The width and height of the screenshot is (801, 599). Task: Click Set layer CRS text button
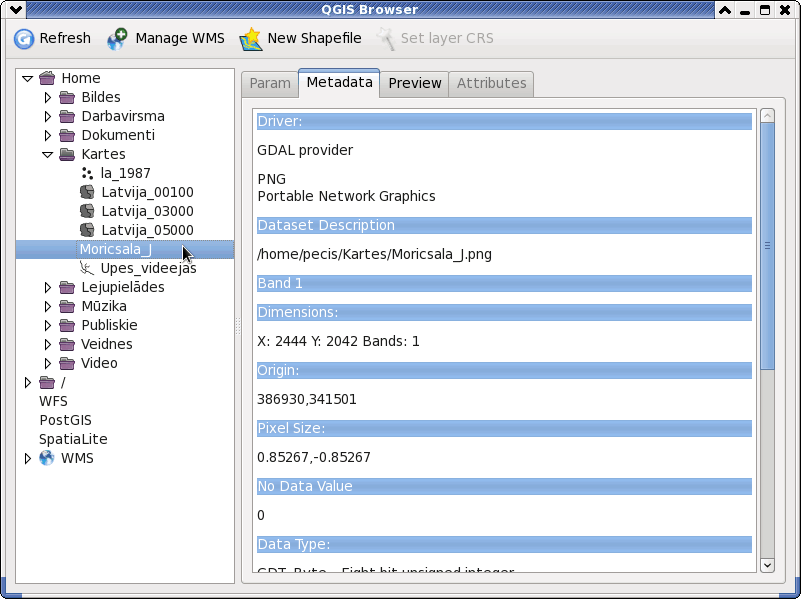[447, 38]
